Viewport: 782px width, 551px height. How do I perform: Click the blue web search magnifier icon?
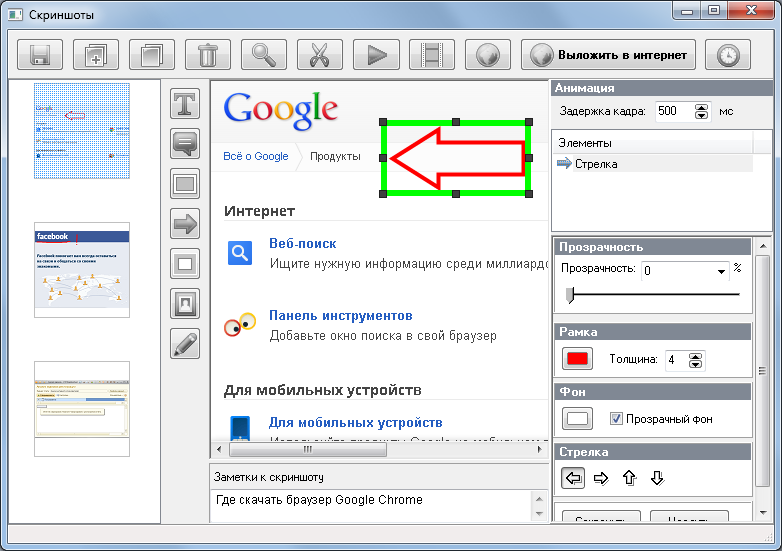[x=240, y=253]
